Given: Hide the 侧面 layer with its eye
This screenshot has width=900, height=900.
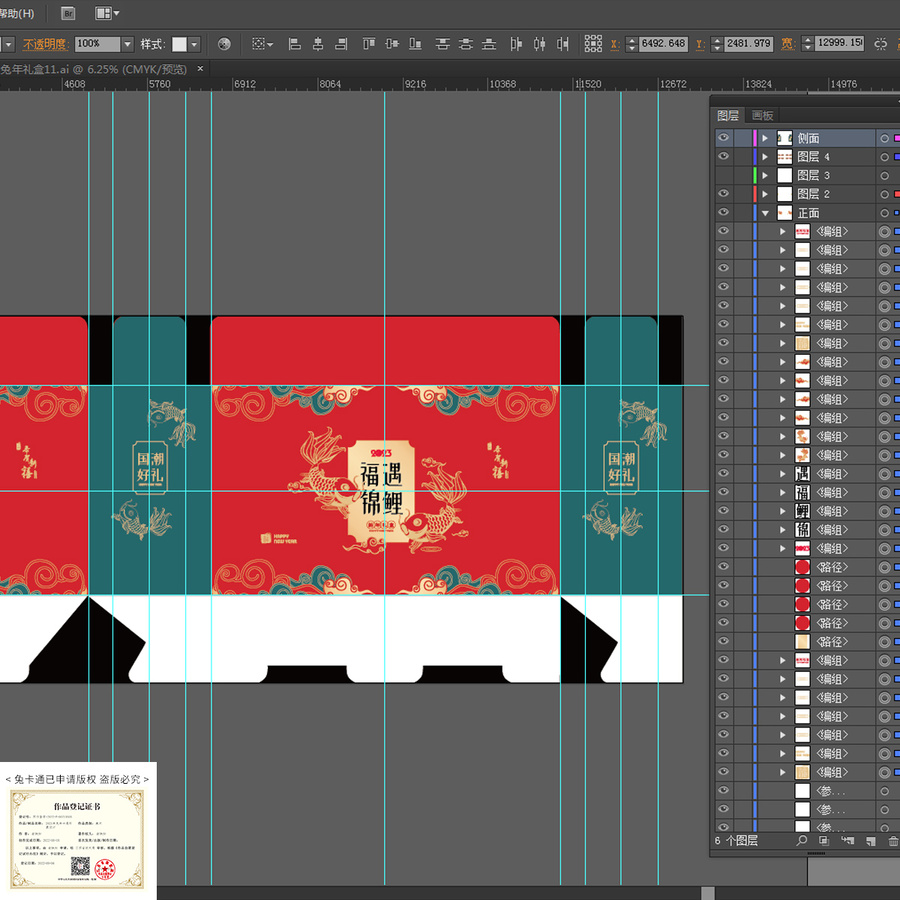Looking at the screenshot, I should point(724,138).
